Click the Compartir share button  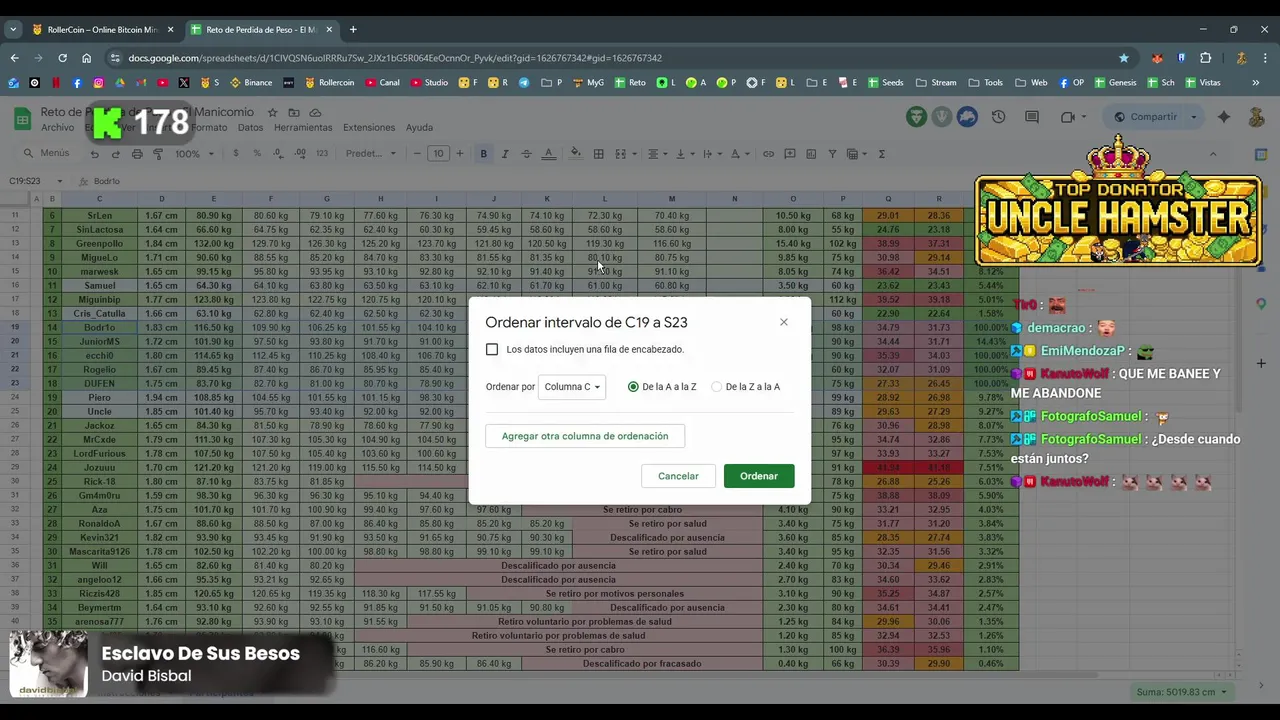pos(1145,117)
